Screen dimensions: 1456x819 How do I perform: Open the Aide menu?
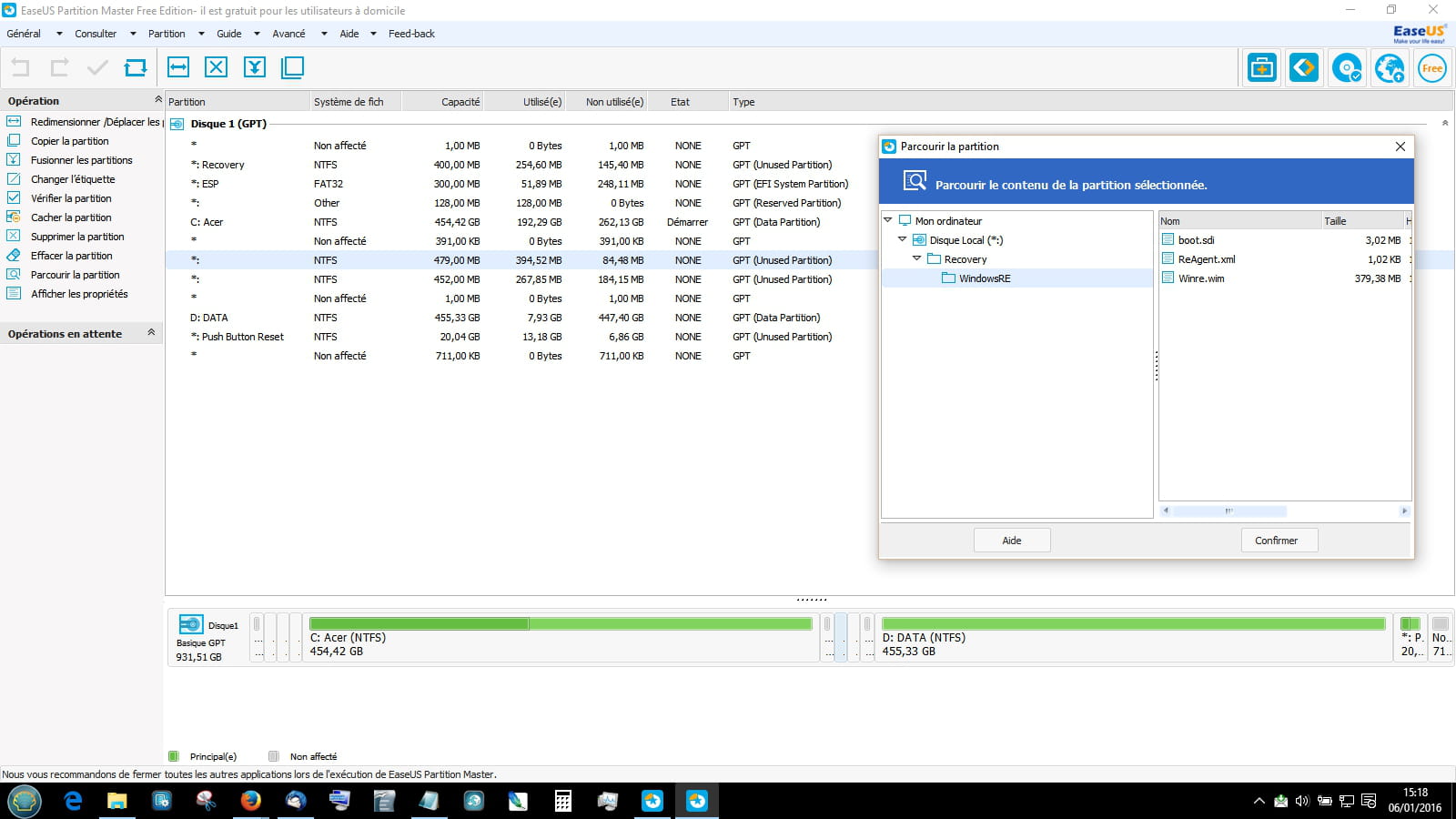click(349, 34)
